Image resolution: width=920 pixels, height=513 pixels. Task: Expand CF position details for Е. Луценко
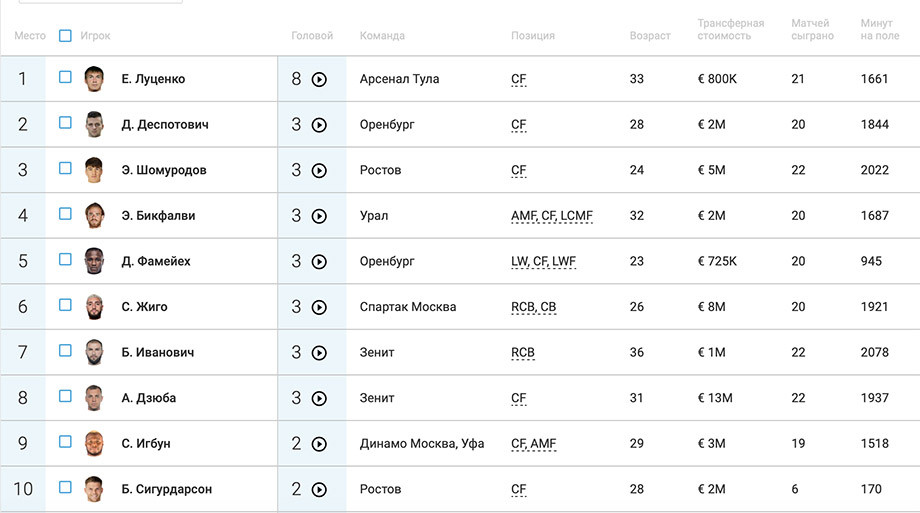[x=519, y=79]
